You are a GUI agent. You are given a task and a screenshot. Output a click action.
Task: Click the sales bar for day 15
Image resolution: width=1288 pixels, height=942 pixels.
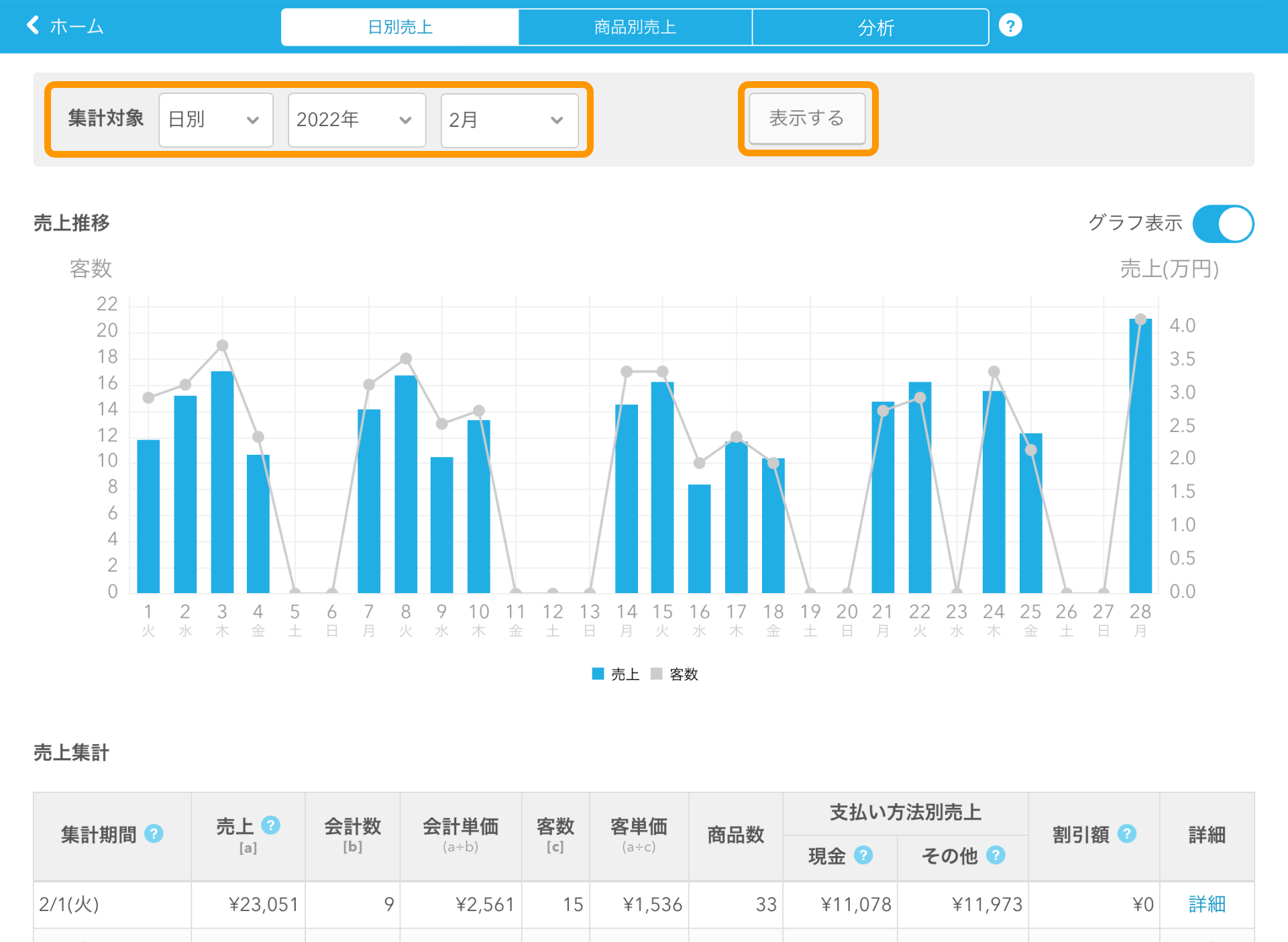(x=662, y=487)
